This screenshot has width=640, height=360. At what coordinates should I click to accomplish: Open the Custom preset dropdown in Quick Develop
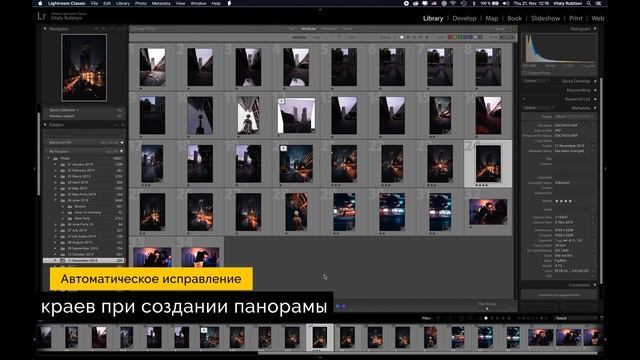[x=537, y=81]
